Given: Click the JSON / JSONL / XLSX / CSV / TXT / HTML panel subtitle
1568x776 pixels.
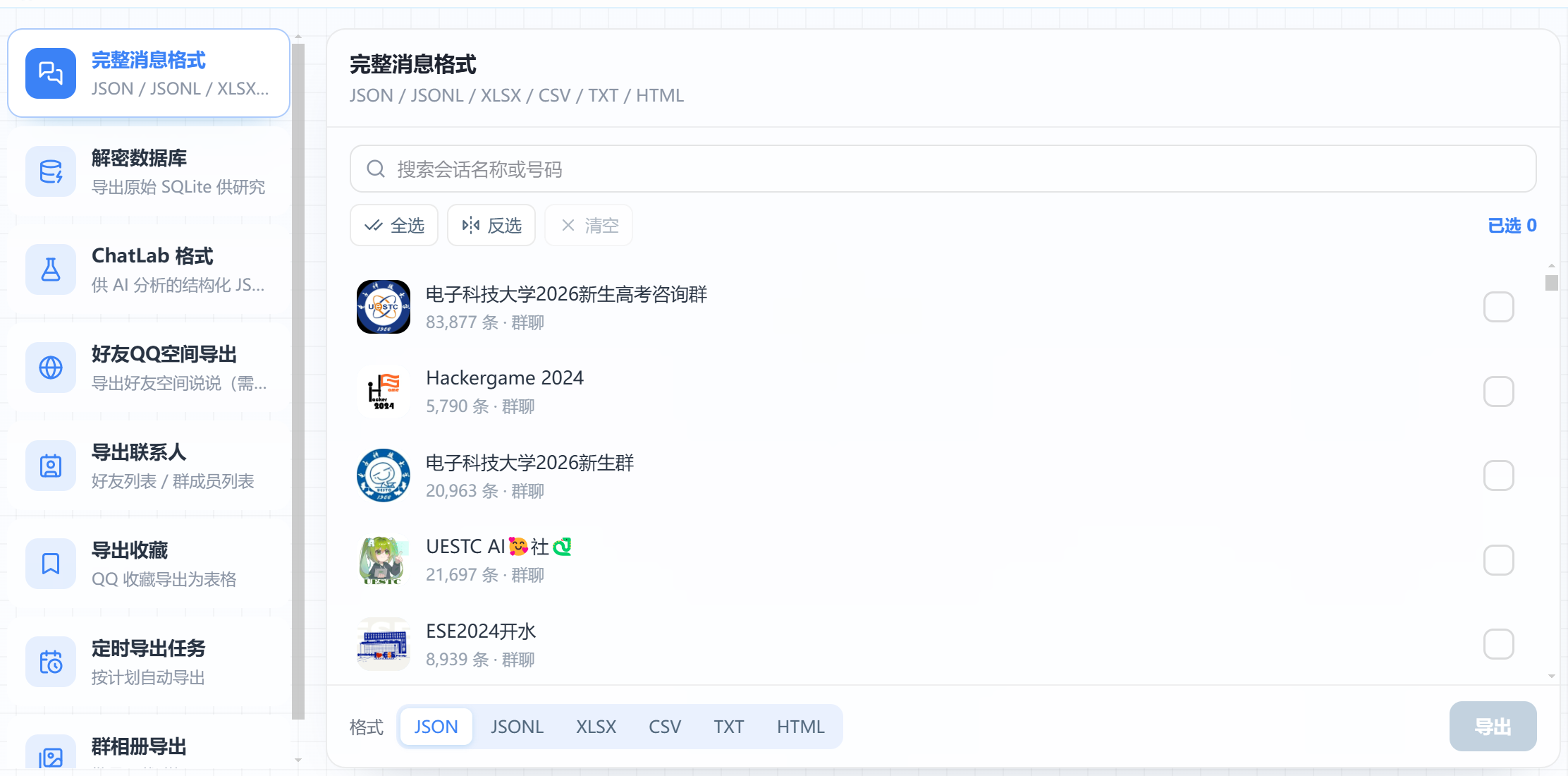Looking at the screenshot, I should click(517, 95).
